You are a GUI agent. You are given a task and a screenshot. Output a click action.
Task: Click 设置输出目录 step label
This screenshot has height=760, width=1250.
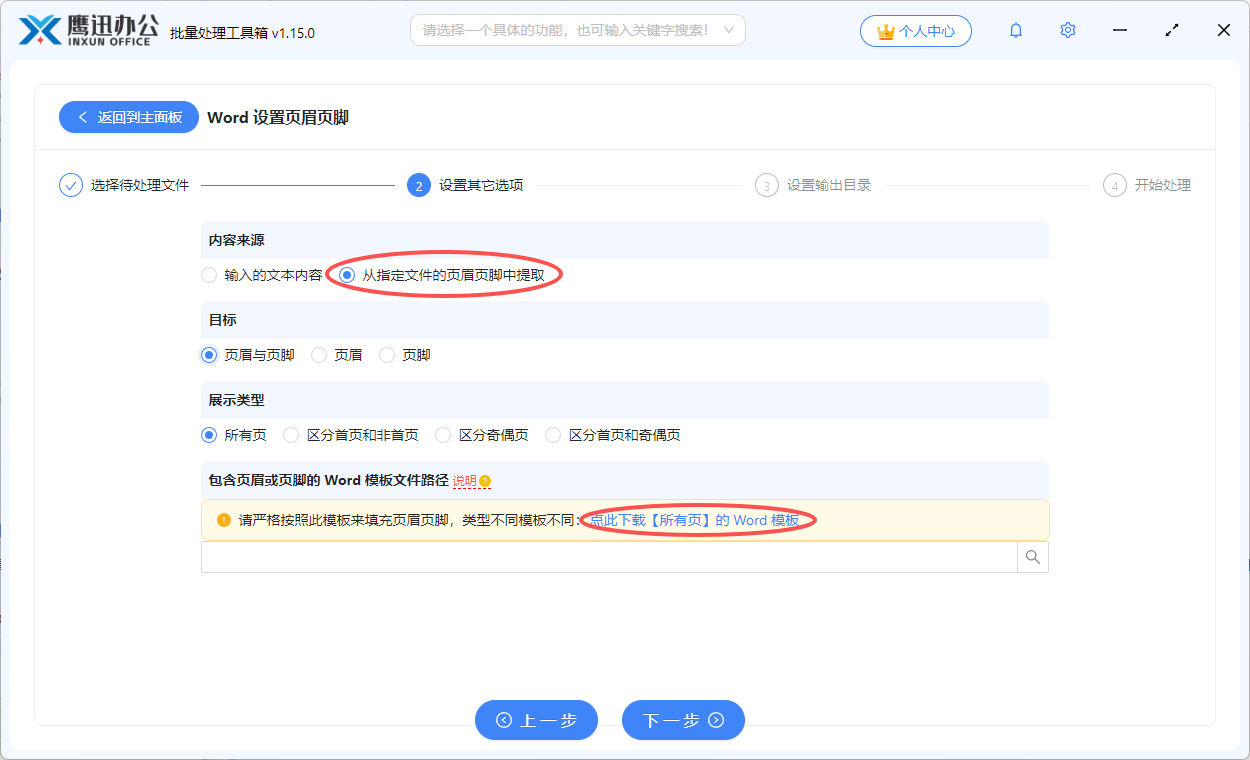pyautogui.click(x=829, y=185)
